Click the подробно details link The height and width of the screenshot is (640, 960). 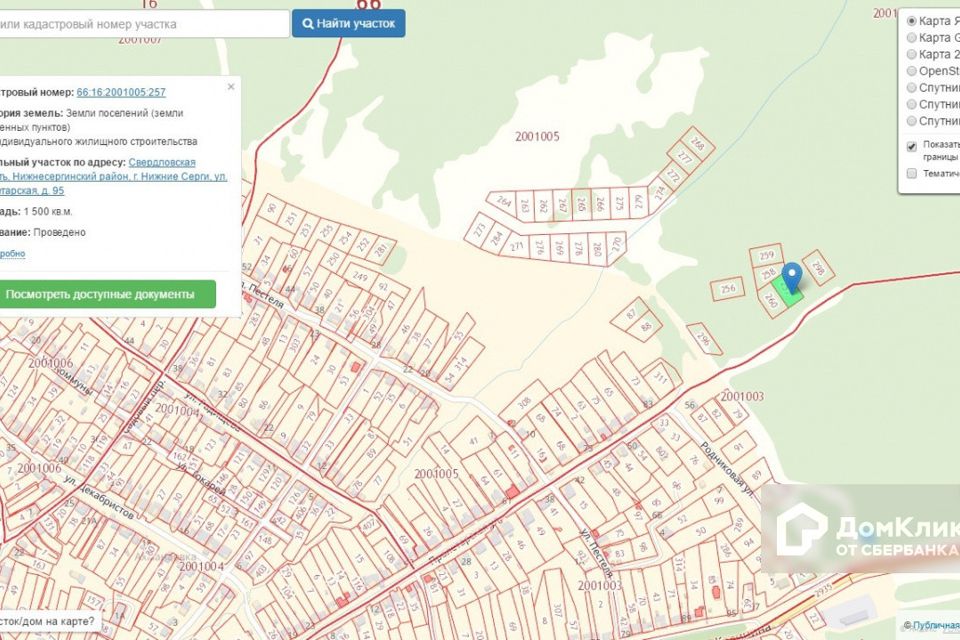coord(12,254)
